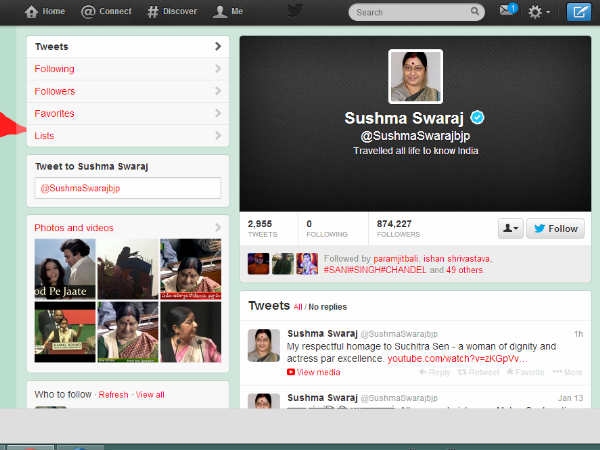Screen dimensions: 600x450
Task: Click the chevron beside Following
Action: (x=218, y=68)
